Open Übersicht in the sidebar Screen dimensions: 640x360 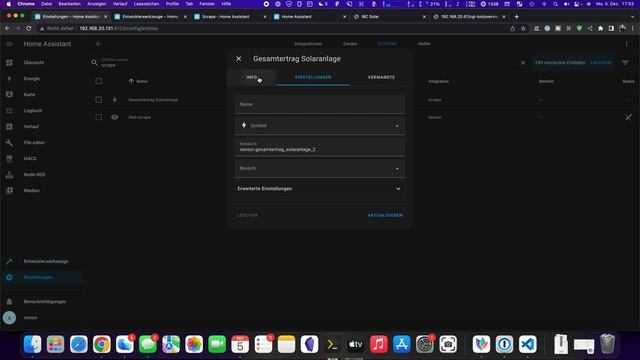pos(42,62)
